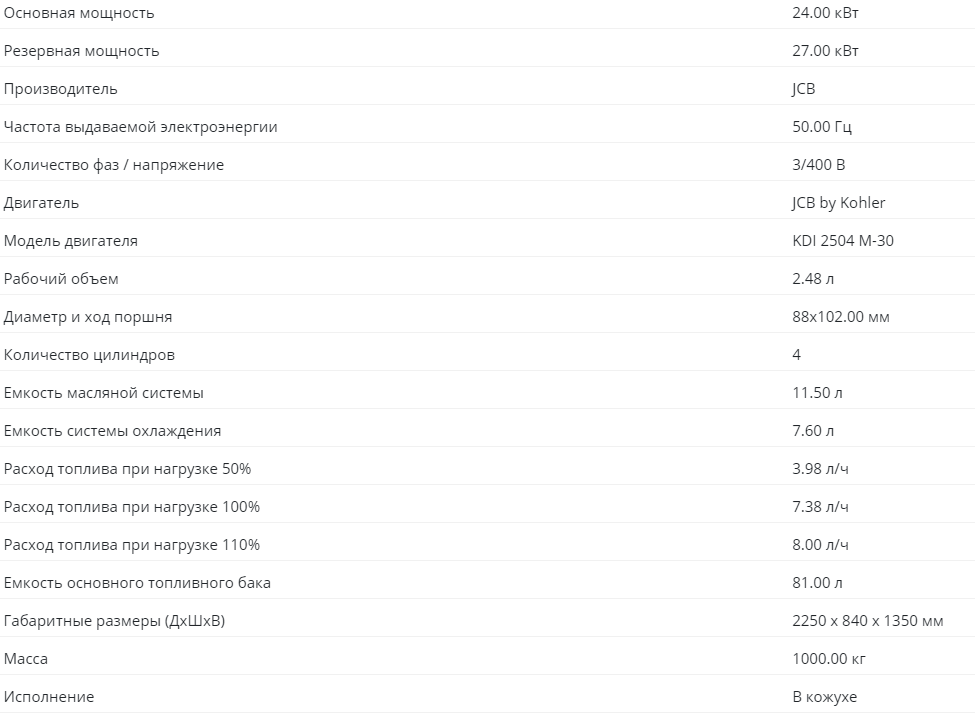Select the 50.00 Гц frequency value
Screen dimensions: 975x717
tap(822, 127)
